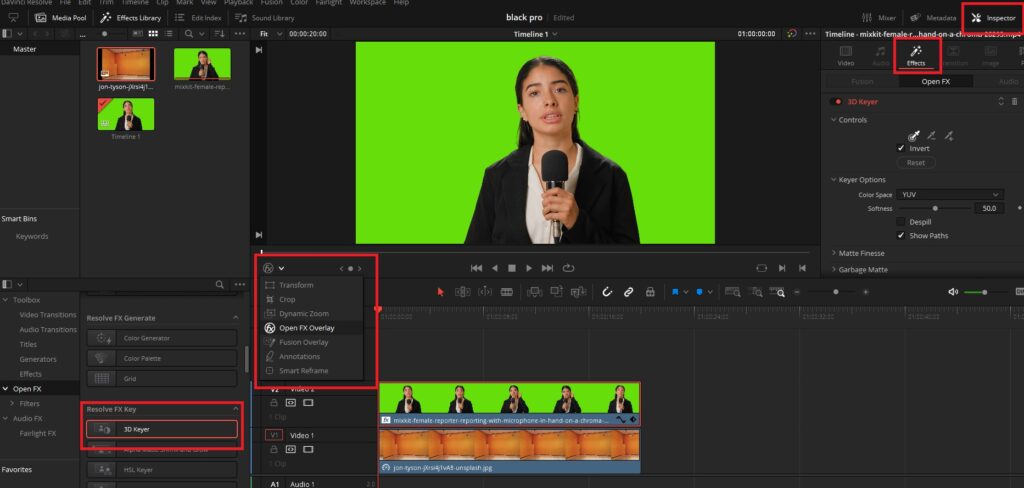The height and width of the screenshot is (488, 1024).
Task: Toggle auto select on Video 2 track
Action: point(291,402)
